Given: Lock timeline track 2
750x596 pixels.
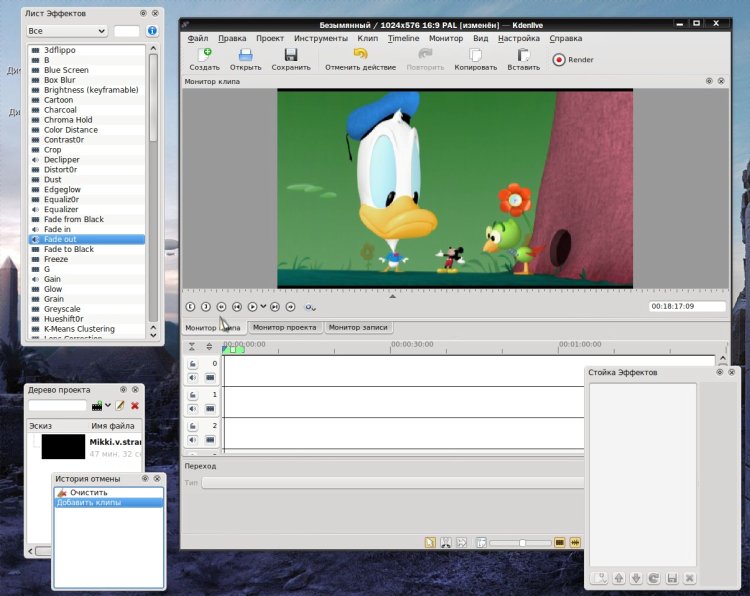Looking at the screenshot, I should tap(193, 427).
